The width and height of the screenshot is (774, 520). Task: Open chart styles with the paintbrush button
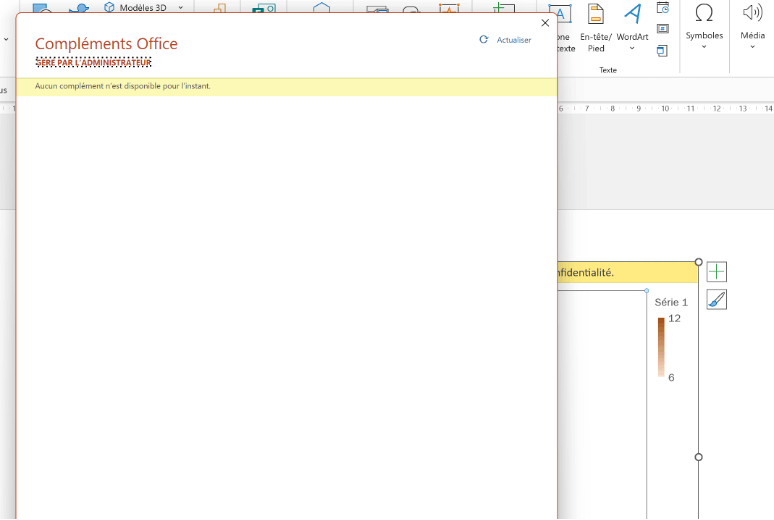pos(717,299)
